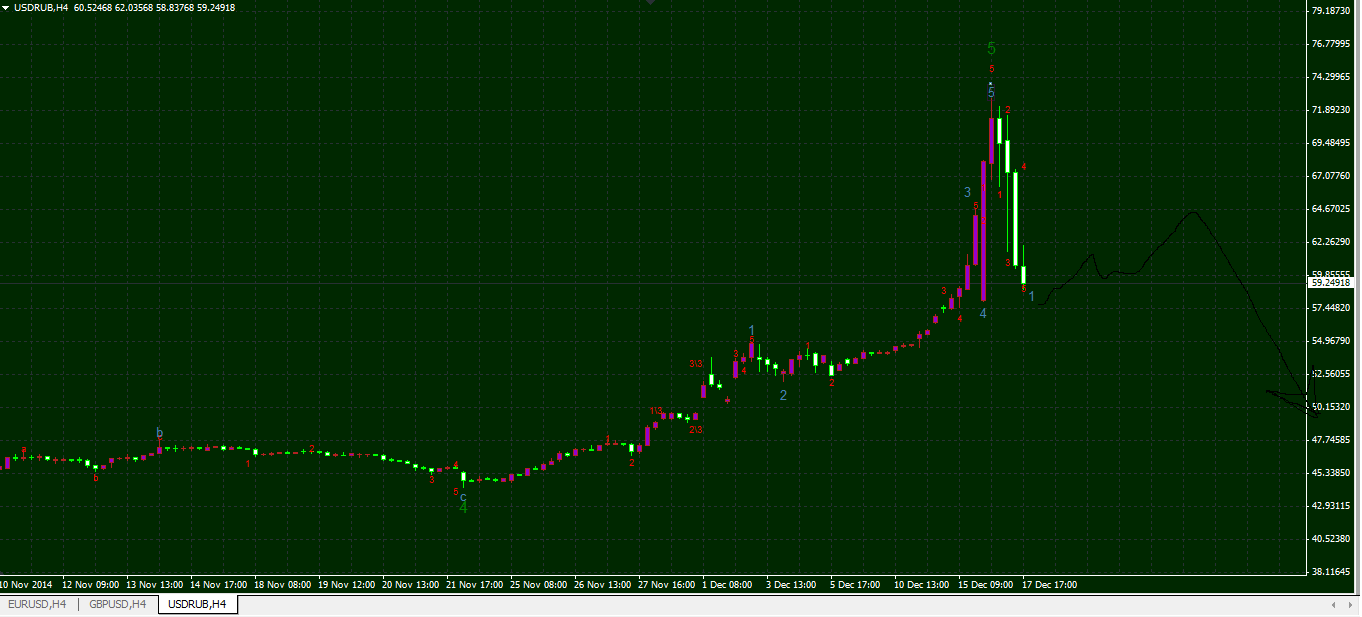Select the wave b label on chart
1362x617 pixels.
[159, 433]
